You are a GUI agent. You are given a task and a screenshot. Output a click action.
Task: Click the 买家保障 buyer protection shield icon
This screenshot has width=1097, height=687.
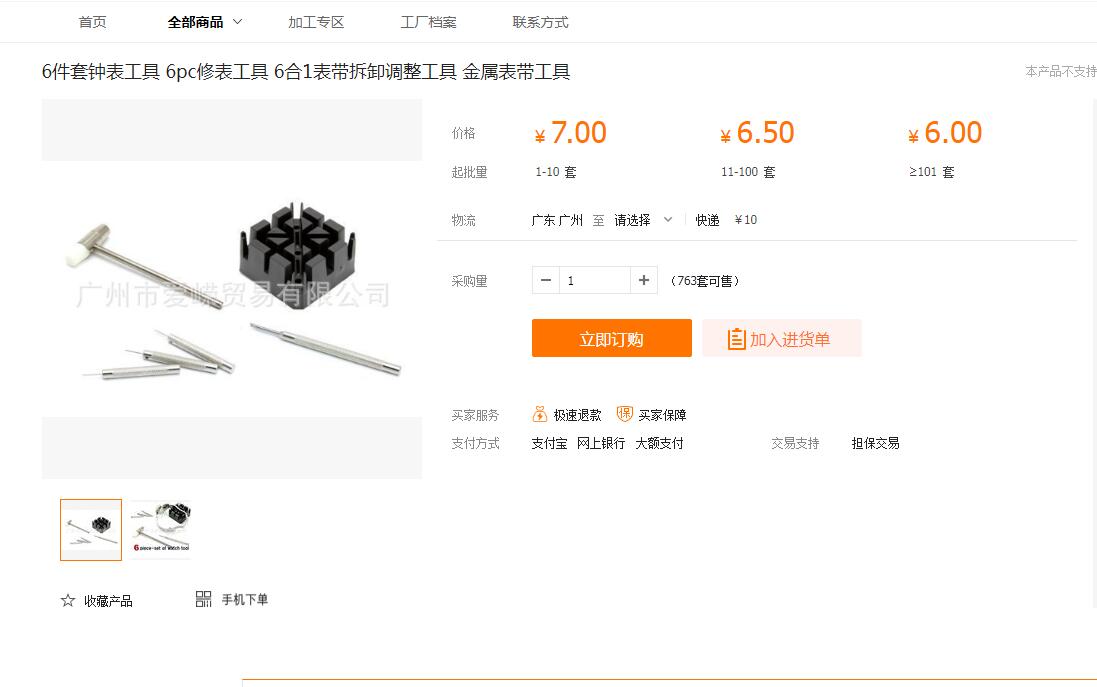[x=625, y=414]
